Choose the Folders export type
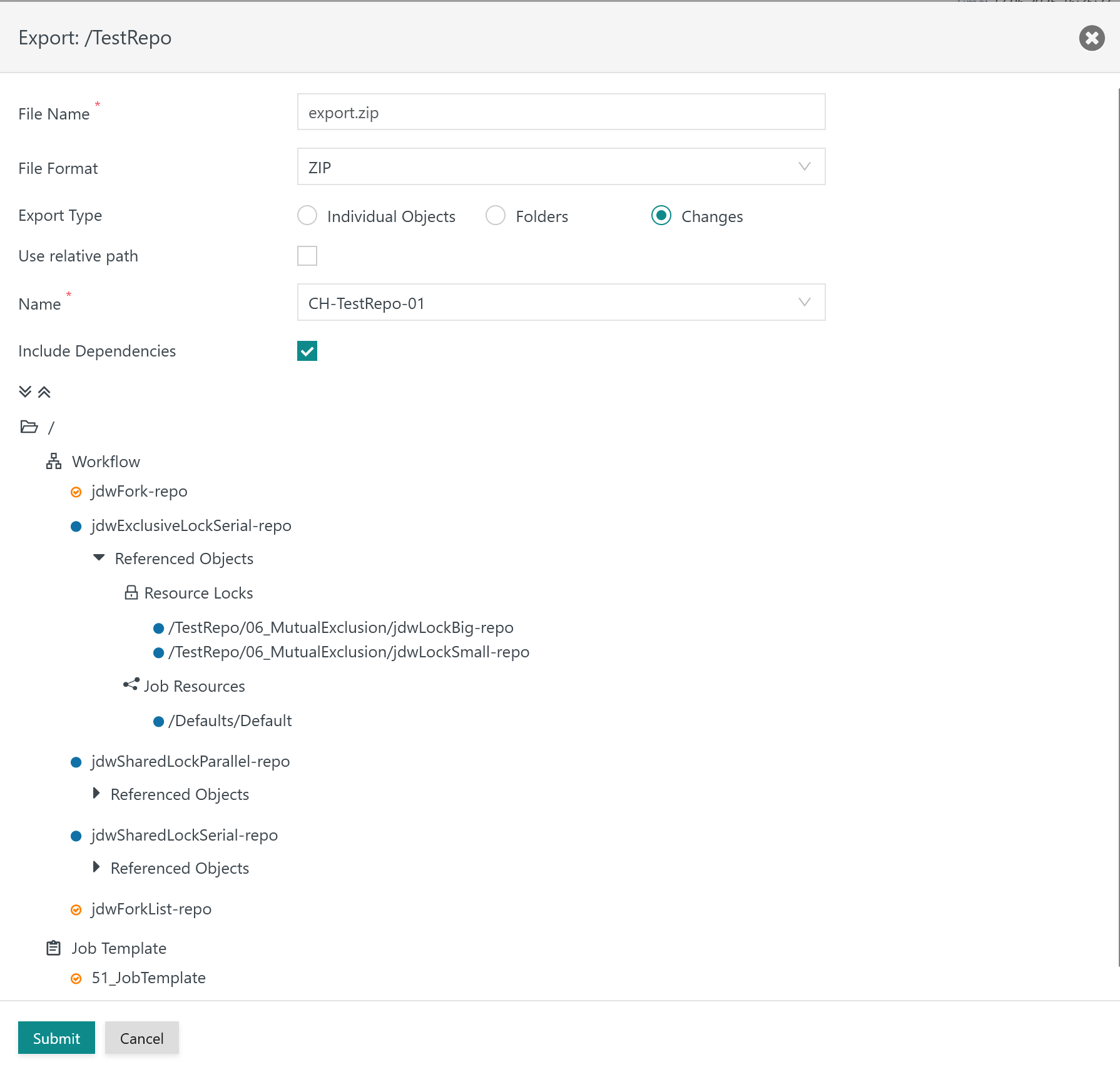Screen dimensions: 1120x1072 496,216
